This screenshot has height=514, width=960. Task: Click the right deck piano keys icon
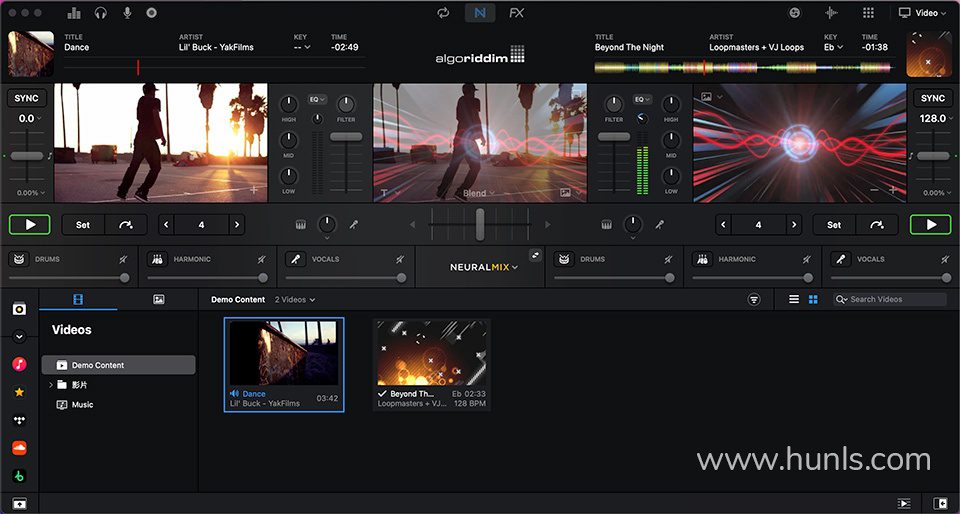(606, 225)
